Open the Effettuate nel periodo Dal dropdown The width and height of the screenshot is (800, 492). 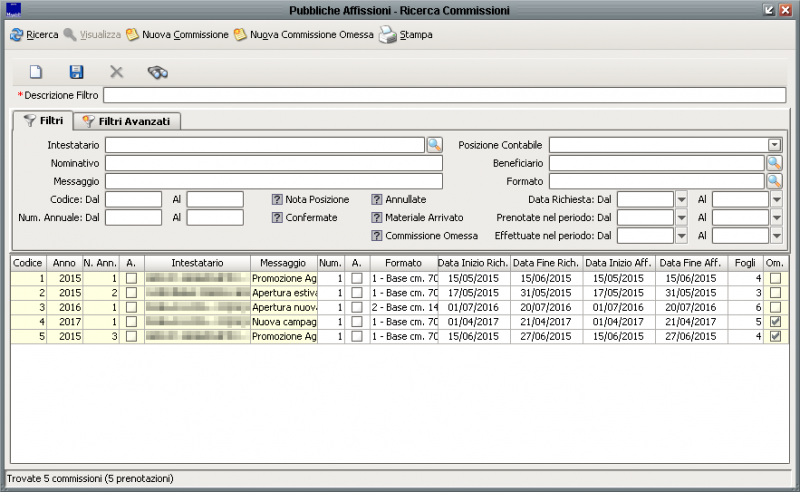[682, 235]
